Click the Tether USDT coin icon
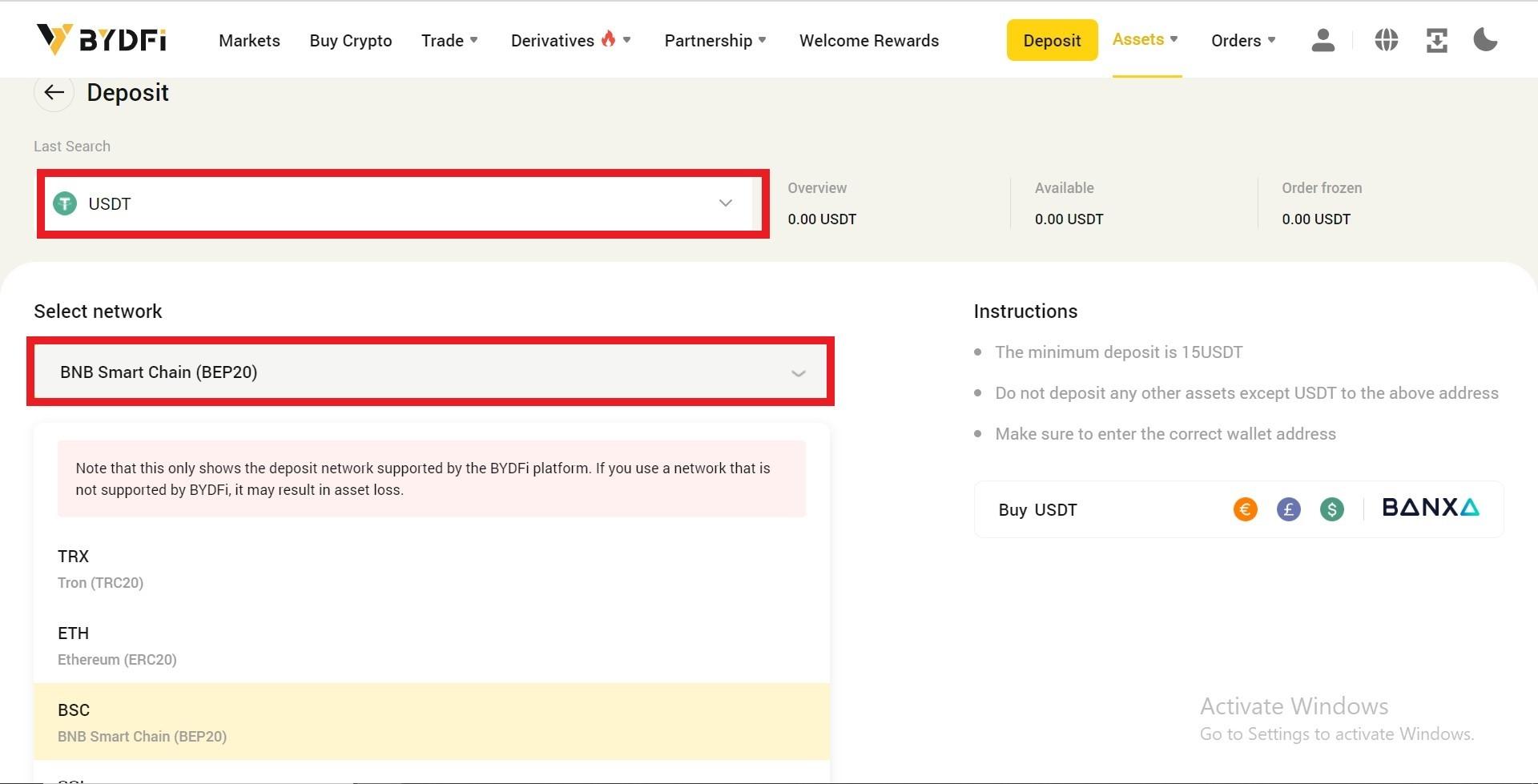Image resolution: width=1538 pixels, height=784 pixels. tap(65, 203)
